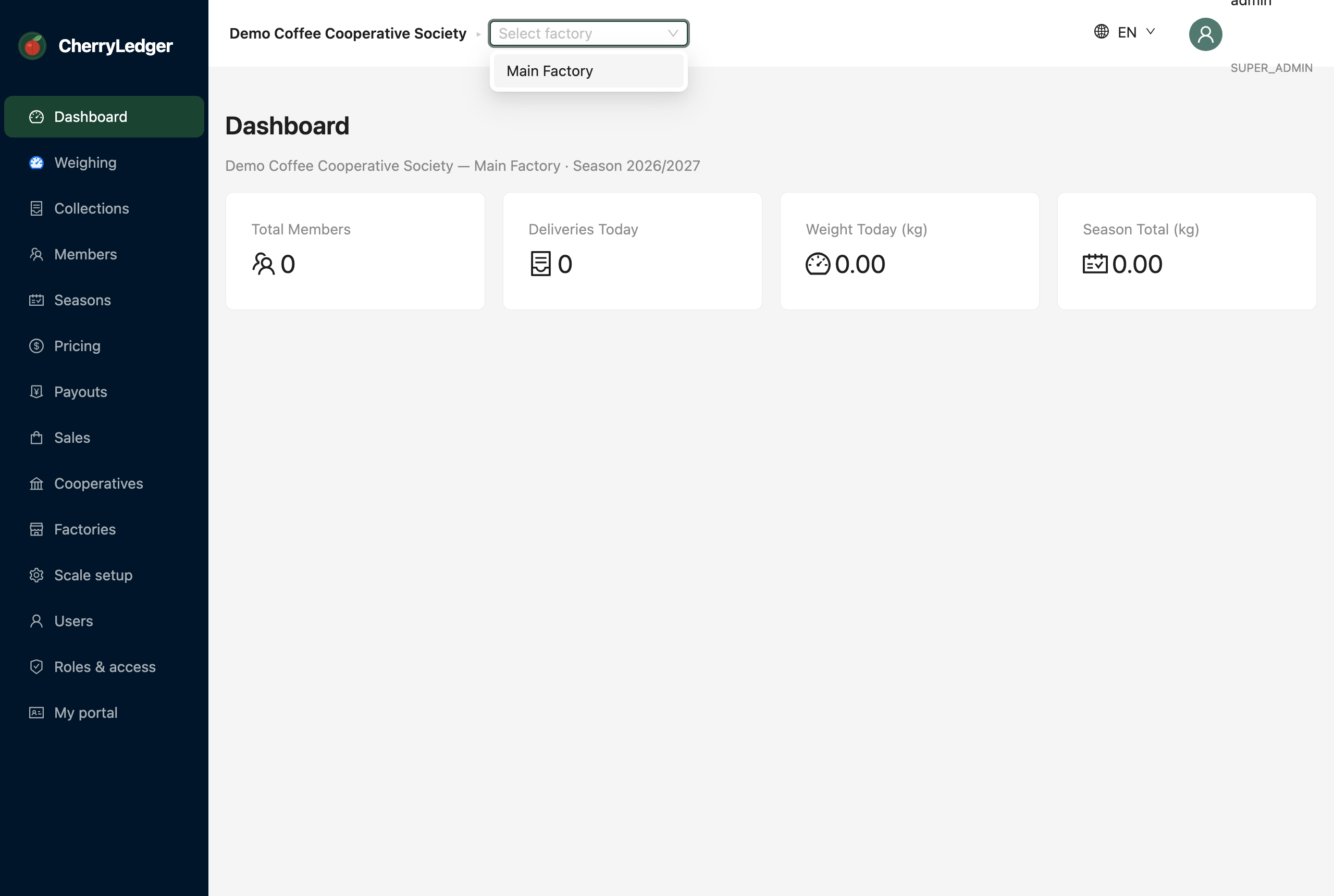Screen dimensions: 1334x896
Task: Click the CherryLedger cherry logo icon
Action: pos(33,46)
